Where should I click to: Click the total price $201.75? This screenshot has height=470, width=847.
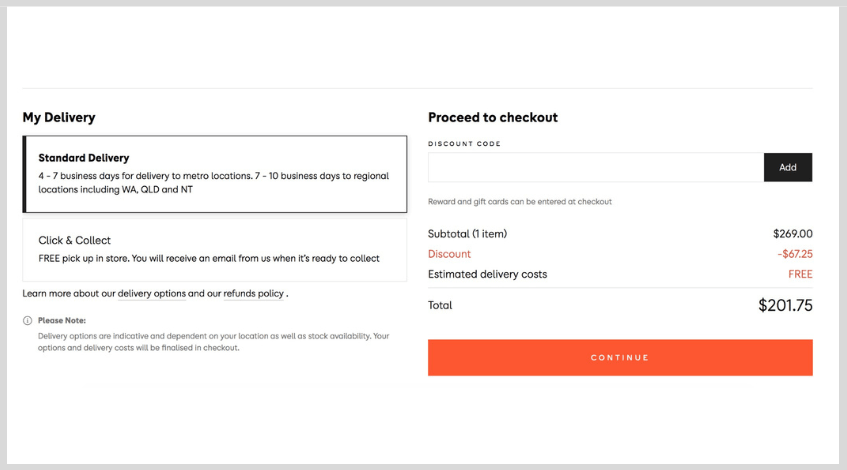coord(785,305)
